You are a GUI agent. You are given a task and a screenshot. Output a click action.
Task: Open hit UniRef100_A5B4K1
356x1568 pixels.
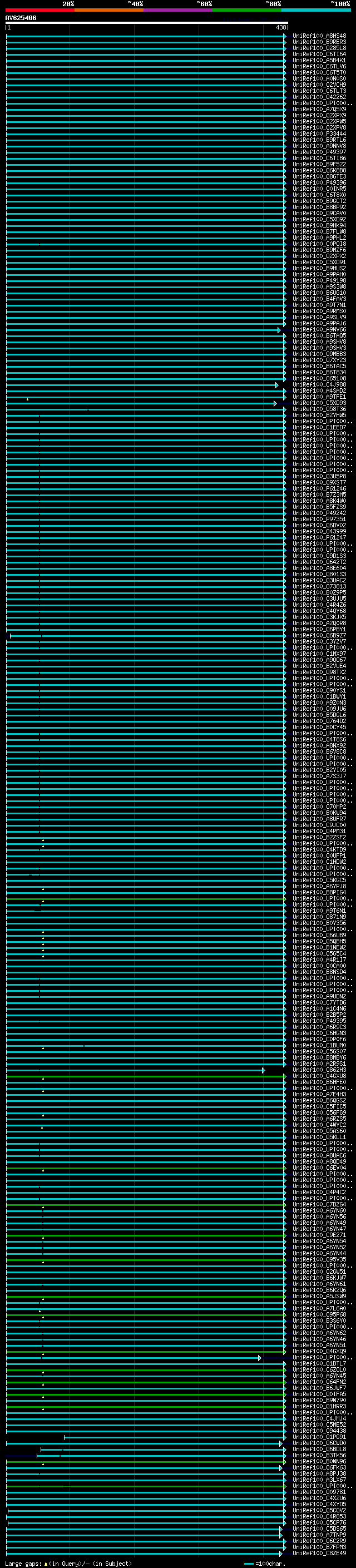[x=319, y=60]
